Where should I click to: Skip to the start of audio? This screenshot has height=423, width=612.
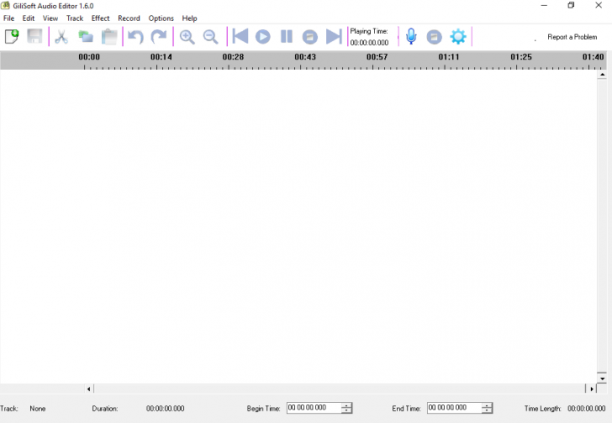[240, 36]
